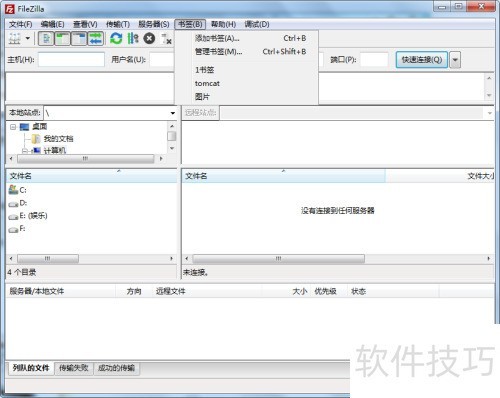Viewport: 500px width, 398px height.
Task: Click the remote list scroll right arrow
Action: [489, 258]
